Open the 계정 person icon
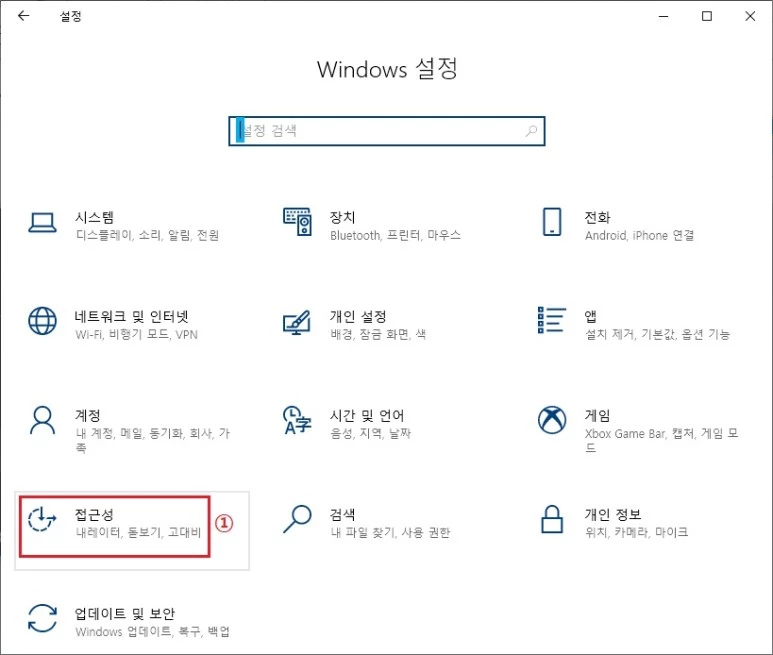This screenshot has width=773, height=655. pos(42,420)
